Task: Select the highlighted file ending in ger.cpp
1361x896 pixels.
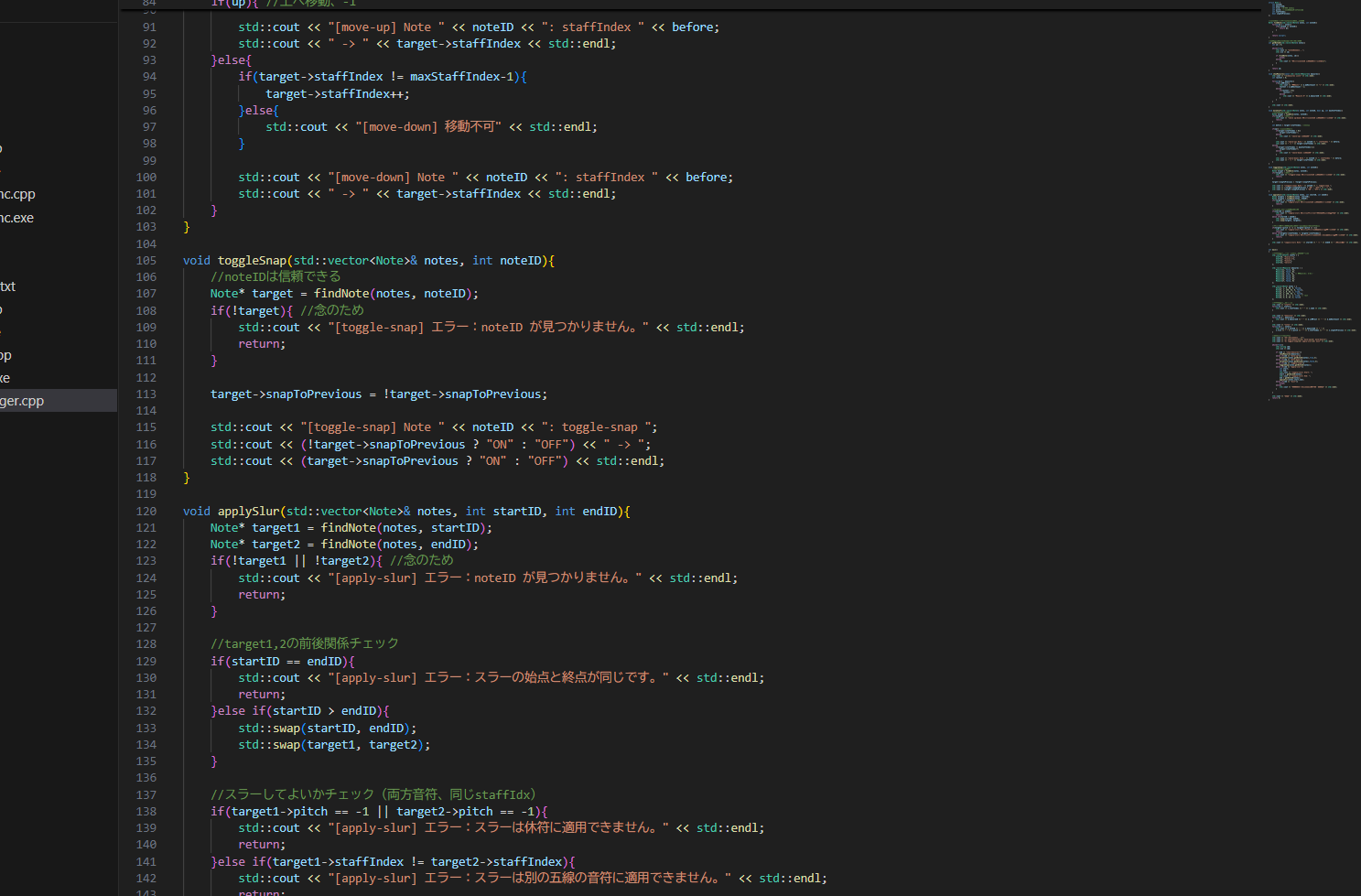Action: tap(23, 401)
